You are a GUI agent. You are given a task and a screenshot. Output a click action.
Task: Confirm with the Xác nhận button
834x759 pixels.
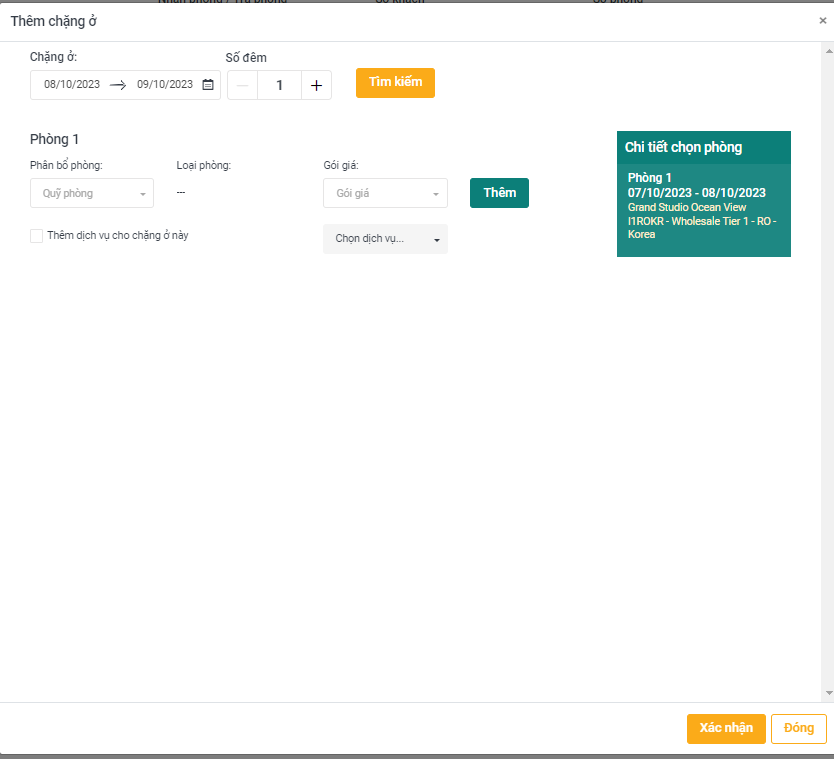tap(726, 728)
